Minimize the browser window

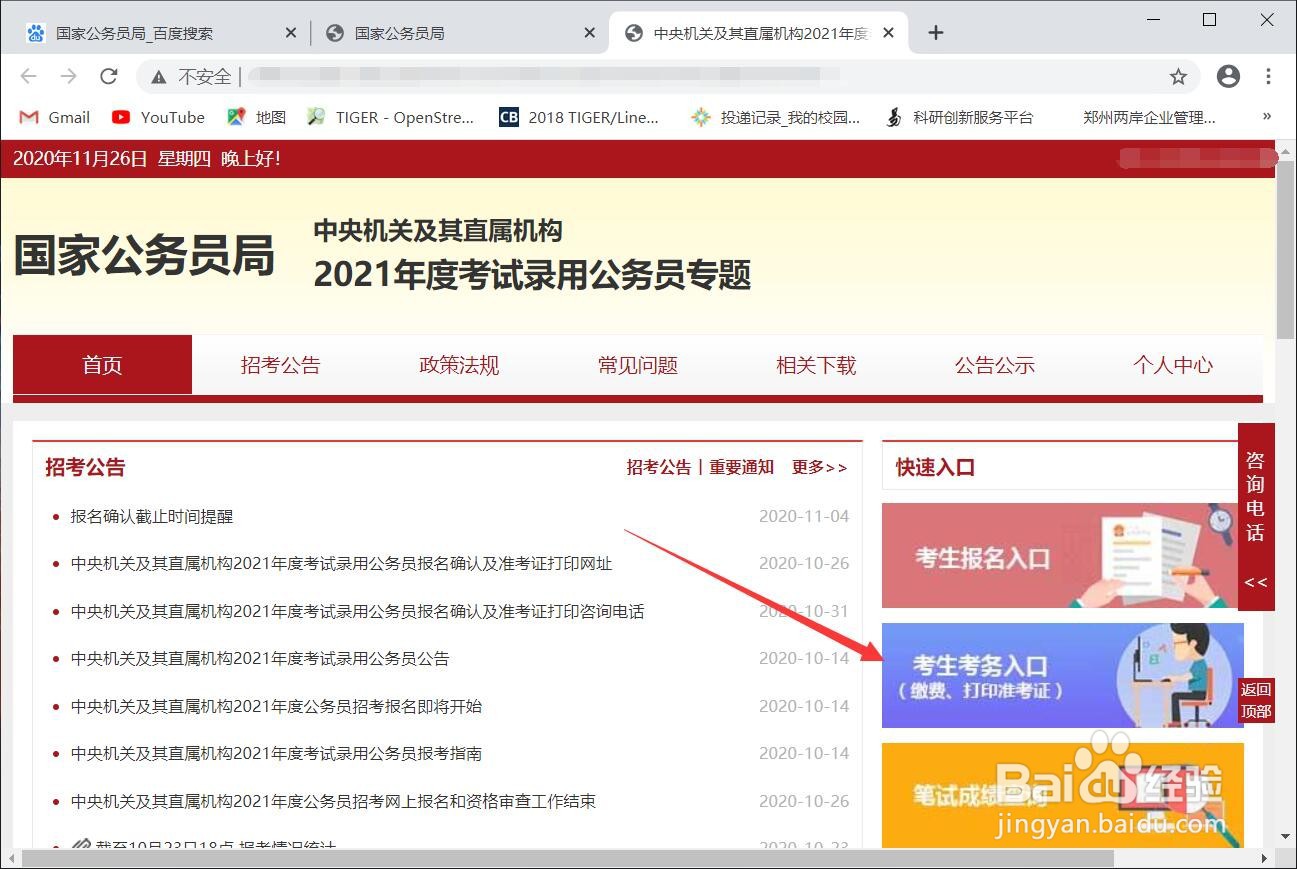point(1152,20)
